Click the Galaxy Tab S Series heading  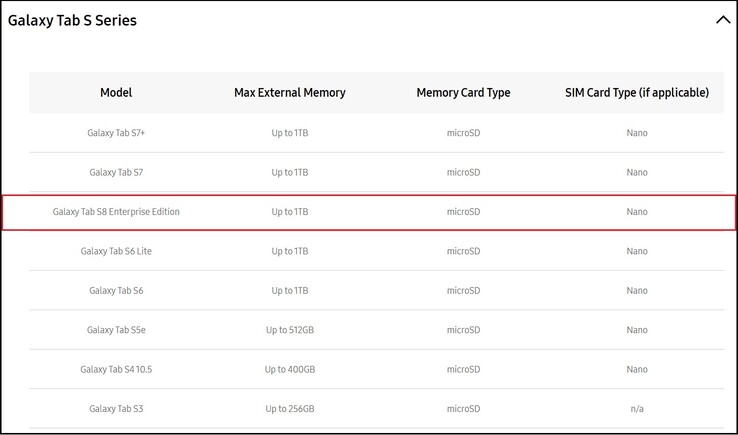click(72, 20)
